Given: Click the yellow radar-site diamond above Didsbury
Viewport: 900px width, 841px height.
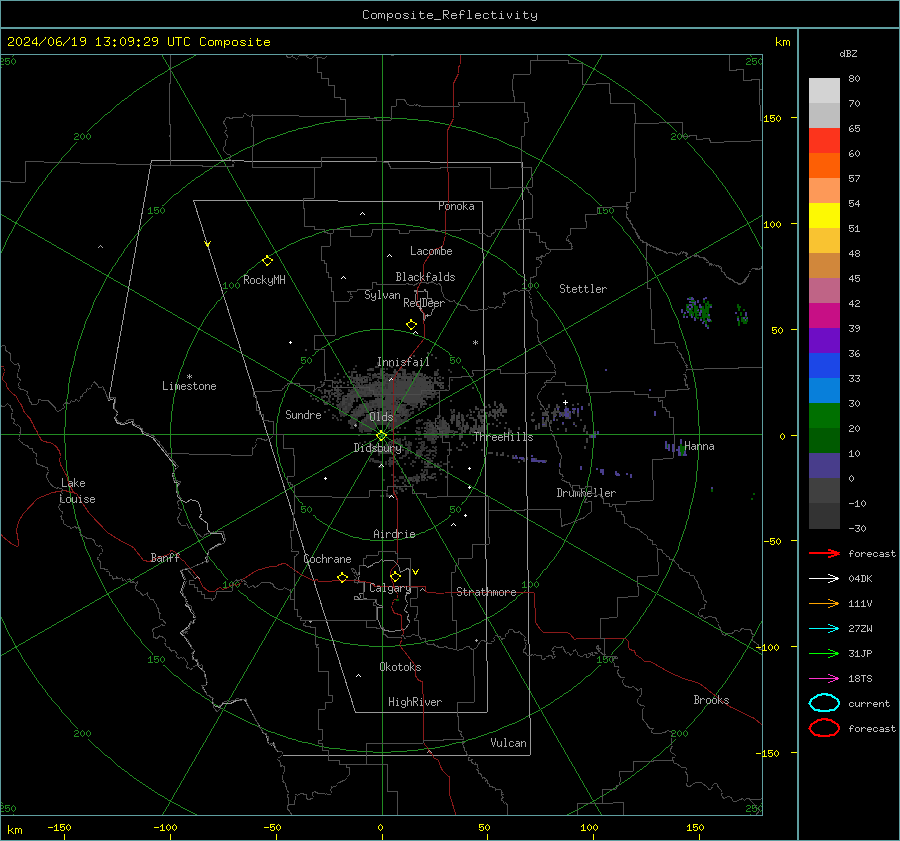Looking at the screenshot, I should [381, 436].
